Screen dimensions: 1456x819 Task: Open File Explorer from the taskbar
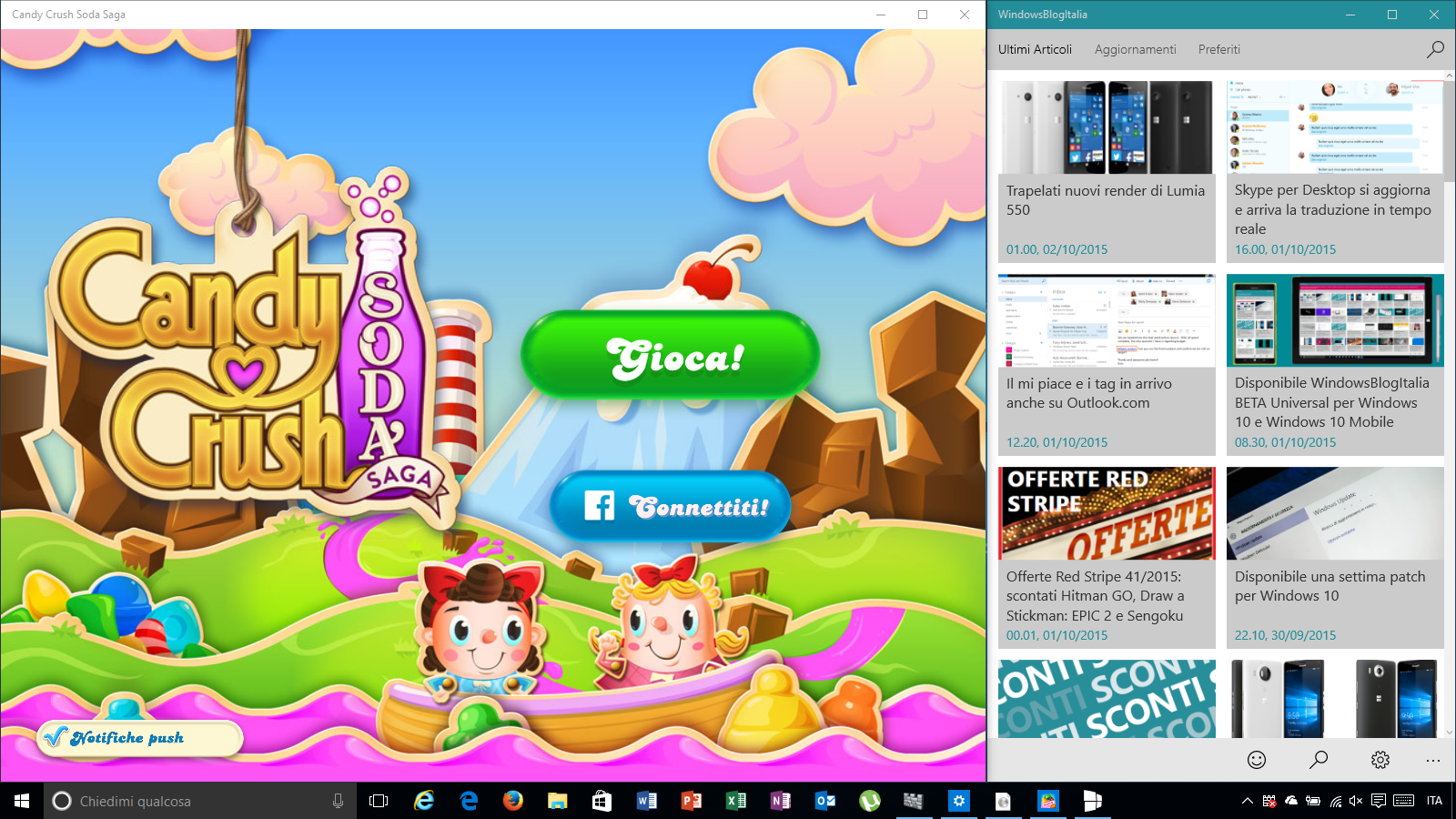558,801
